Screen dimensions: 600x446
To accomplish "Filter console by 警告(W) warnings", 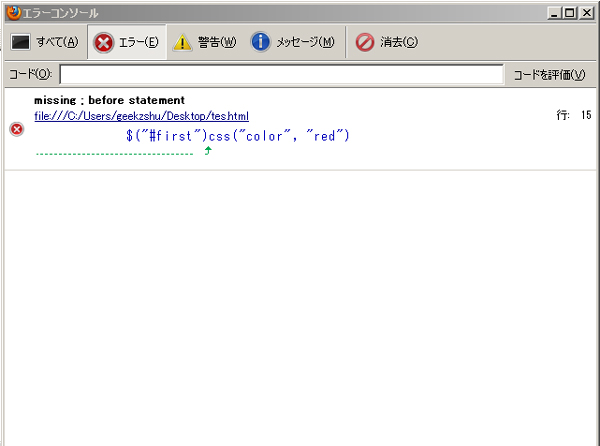I will pyautogui.click(x=205, y=42).
